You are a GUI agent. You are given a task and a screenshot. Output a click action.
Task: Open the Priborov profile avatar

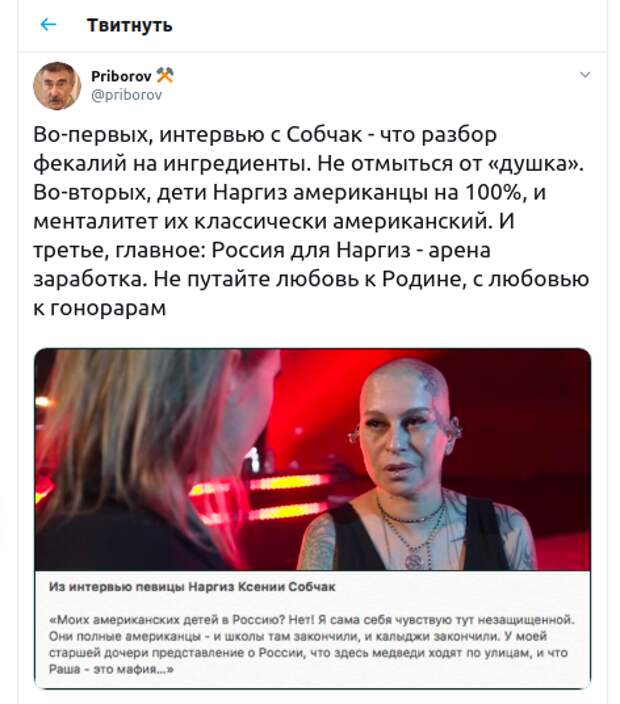pos(57,86)
